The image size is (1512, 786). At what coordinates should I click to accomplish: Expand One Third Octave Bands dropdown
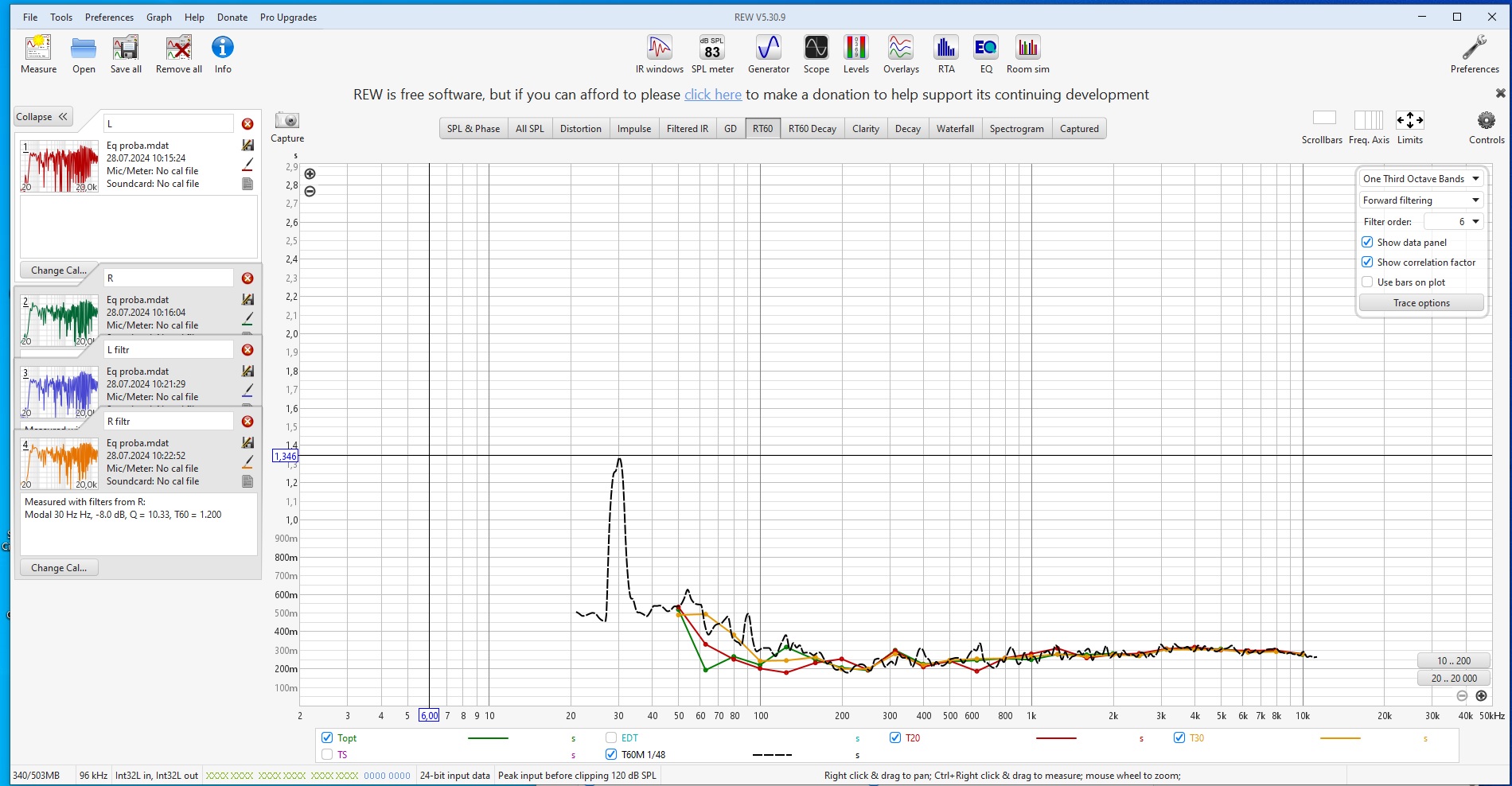click(x=1420, y=179)
